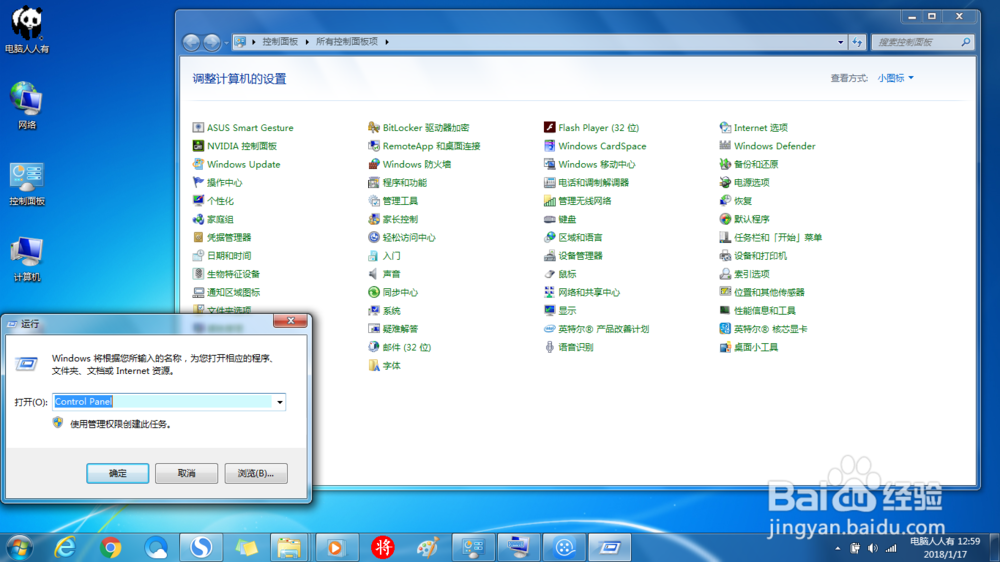Open recent pages dropdown beside Forward button
Screen dimensions: 1000x562
click(x=226, y=43)
